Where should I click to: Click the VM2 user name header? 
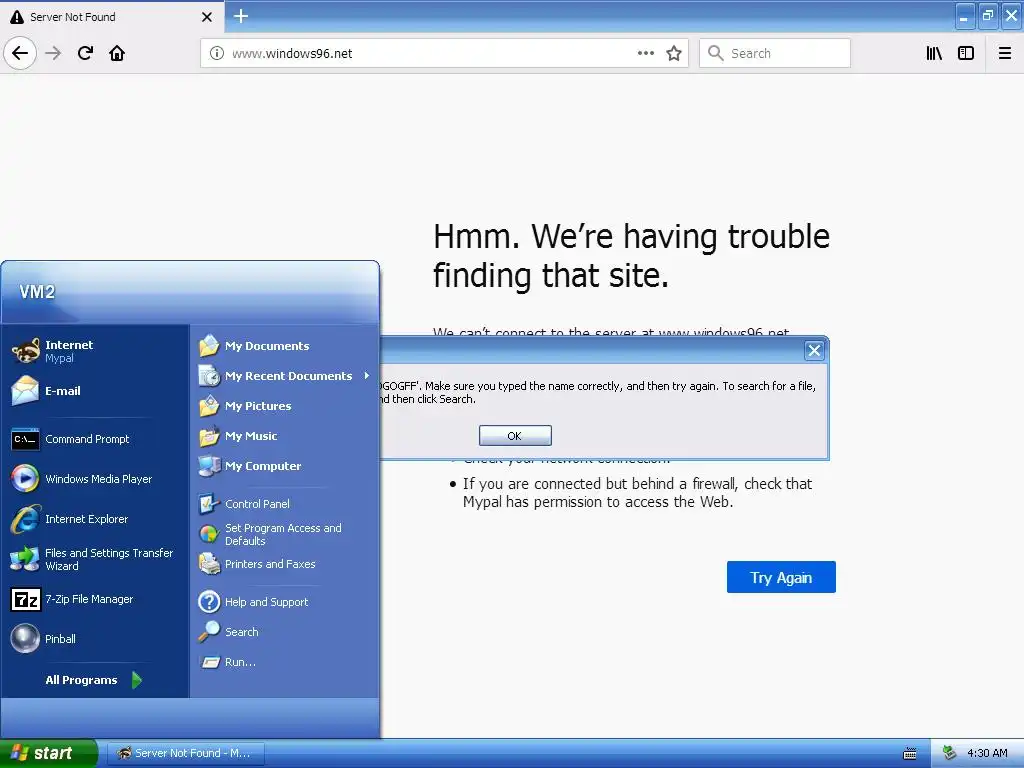pos(37,291)
